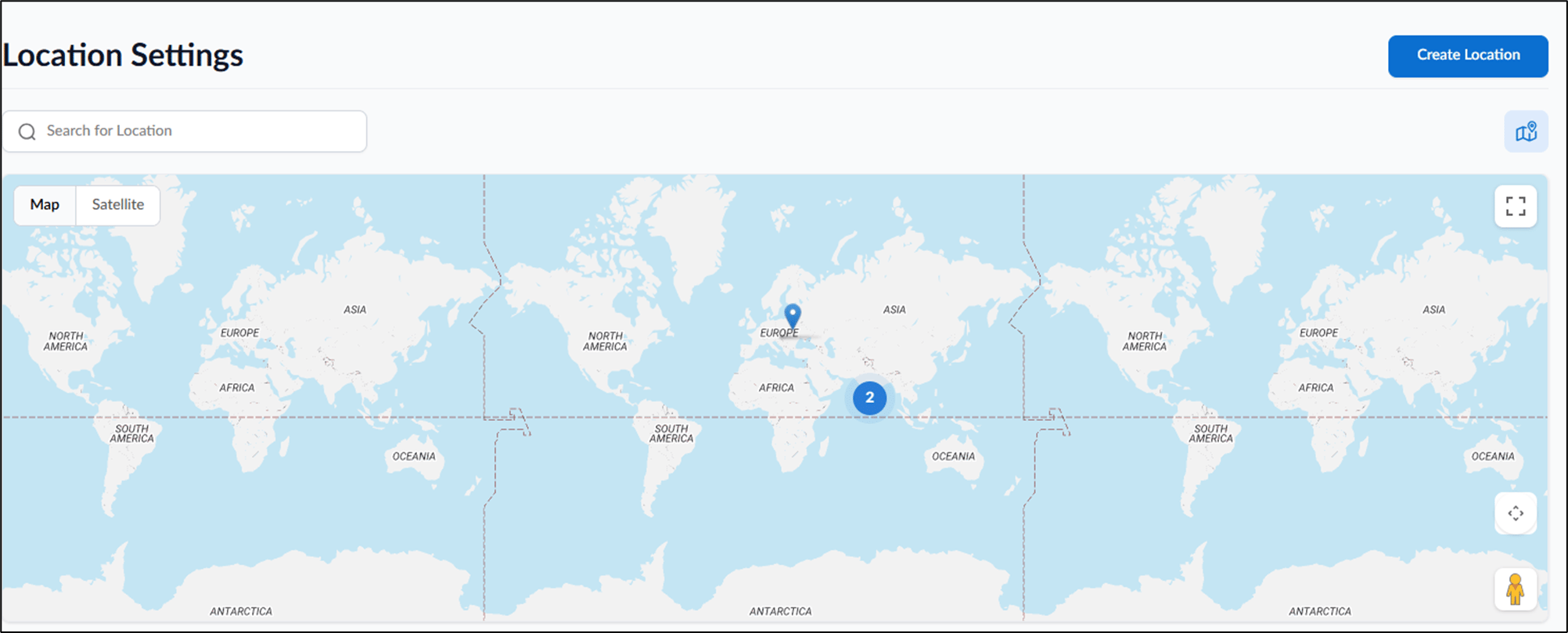
Task: Switch to Satellite view type
Action: point(118,205)
